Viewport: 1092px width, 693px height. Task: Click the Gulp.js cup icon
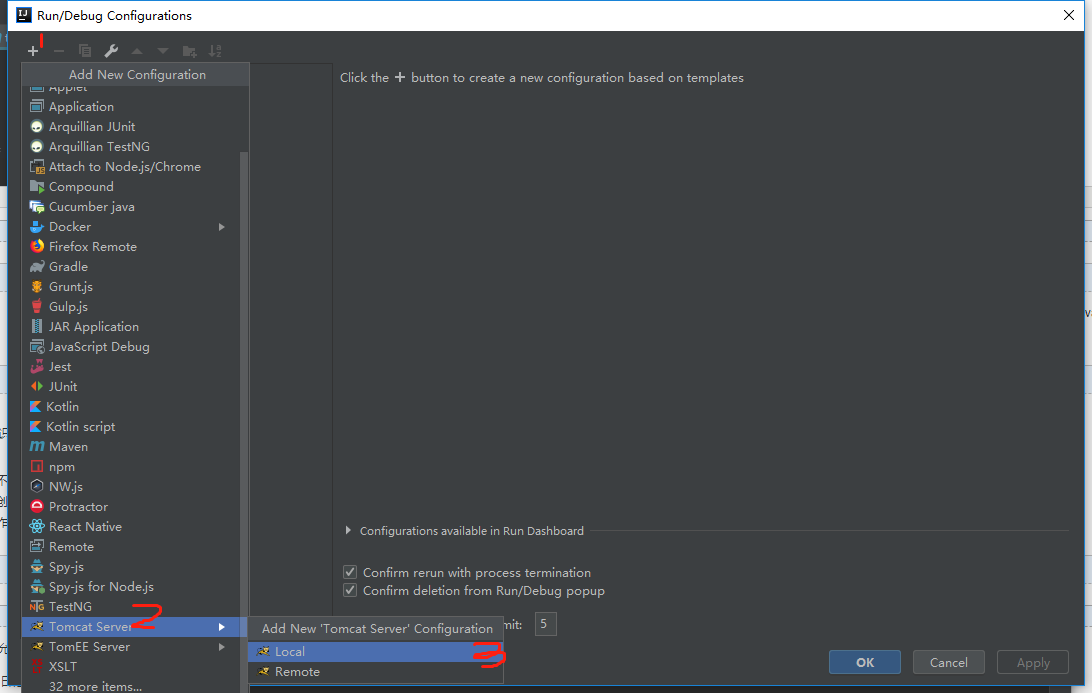(37, 306)
